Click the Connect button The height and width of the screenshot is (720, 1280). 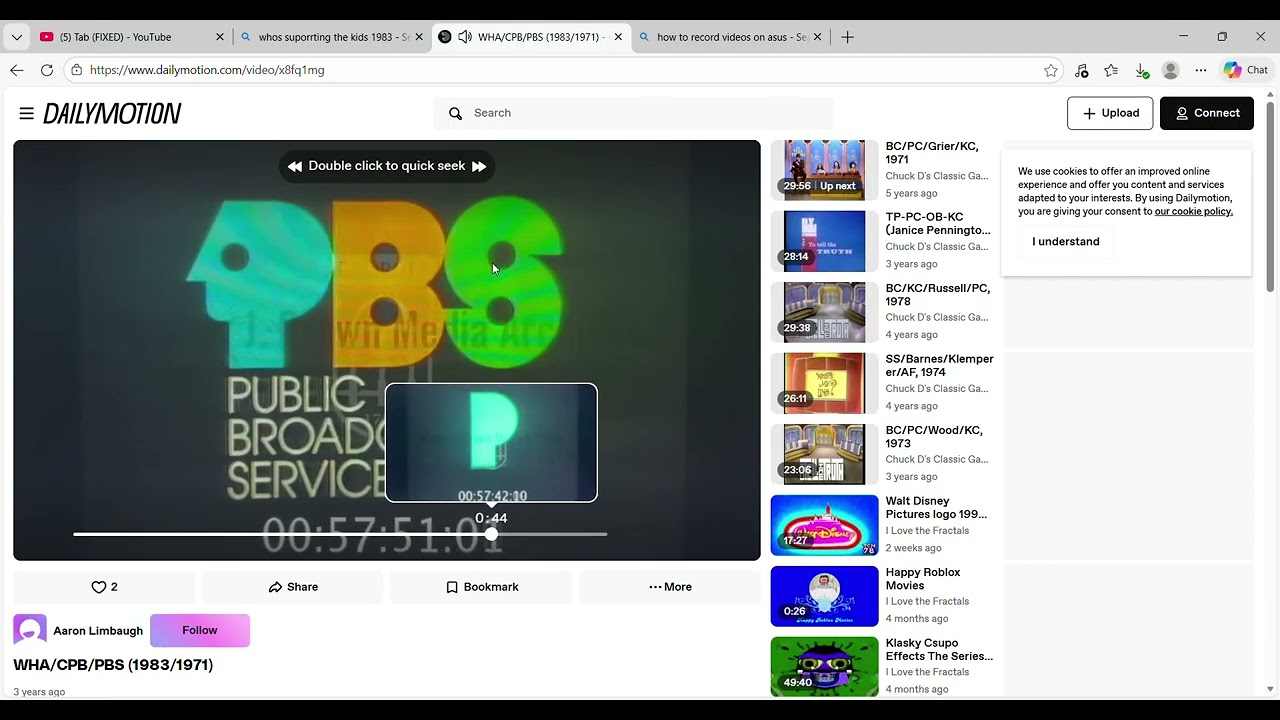[1207, 113]
